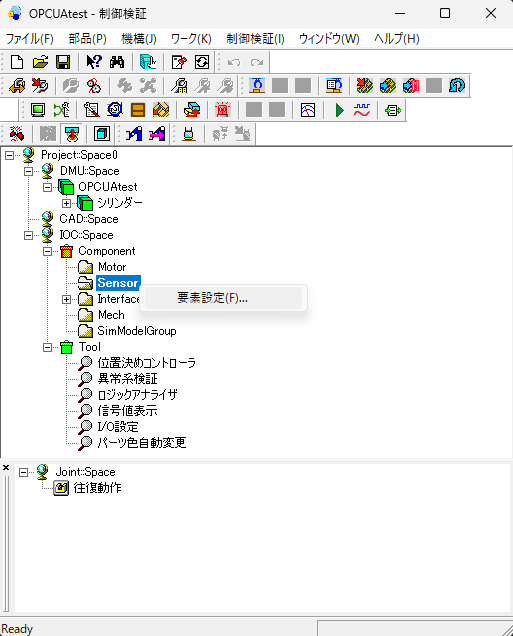Screen dimensions: 513x636
Task: Click the Open folder toolbar icon
Action: pos(40,62)
